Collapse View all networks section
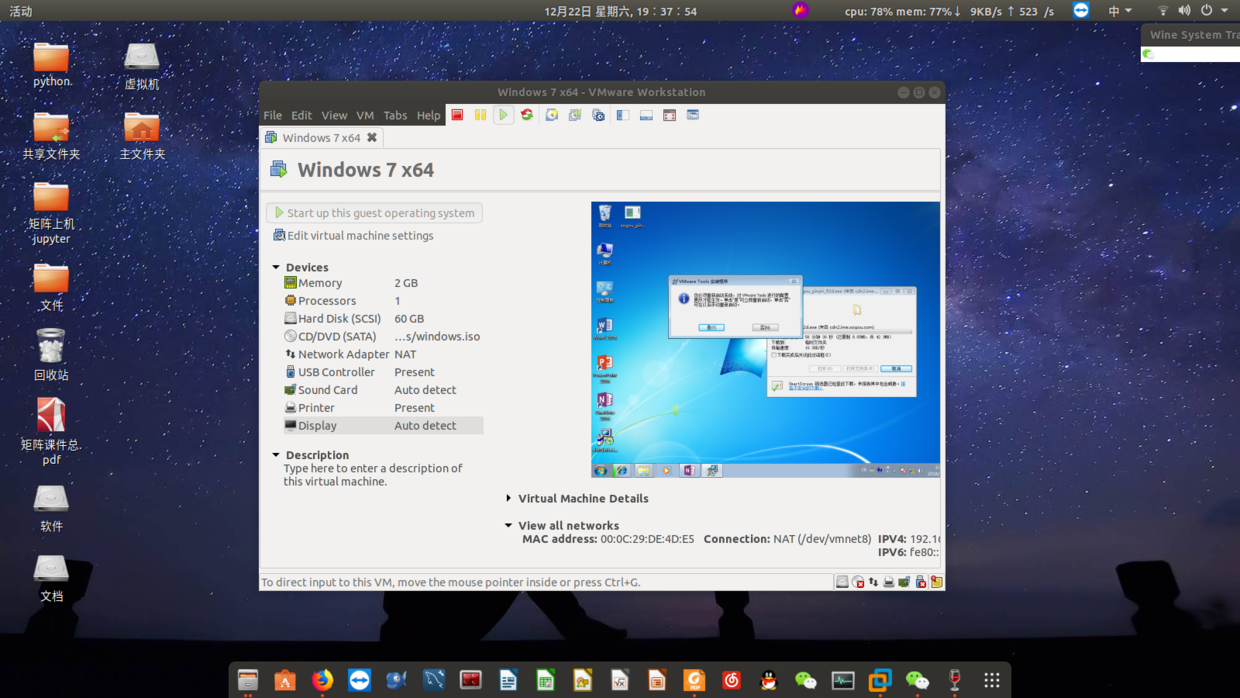 pos(509,525)
